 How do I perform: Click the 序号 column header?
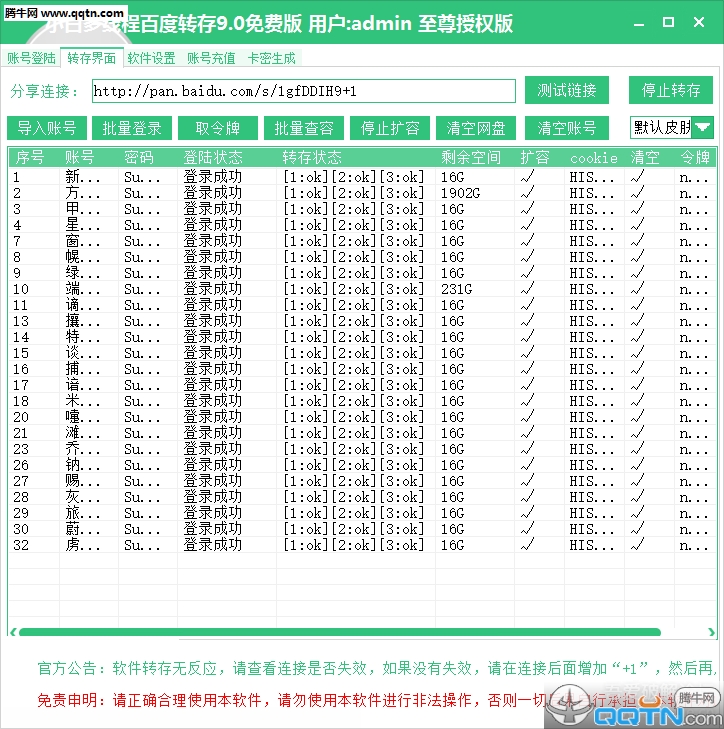click(x=30, y=158)
